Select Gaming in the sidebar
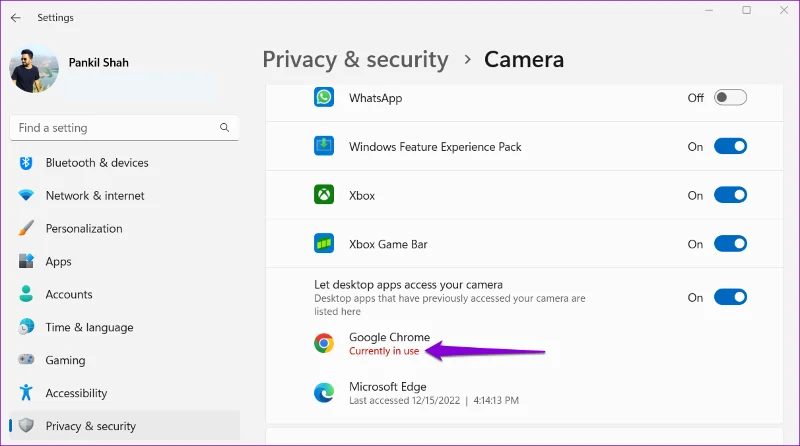800x446 pixels. (124, 360)
